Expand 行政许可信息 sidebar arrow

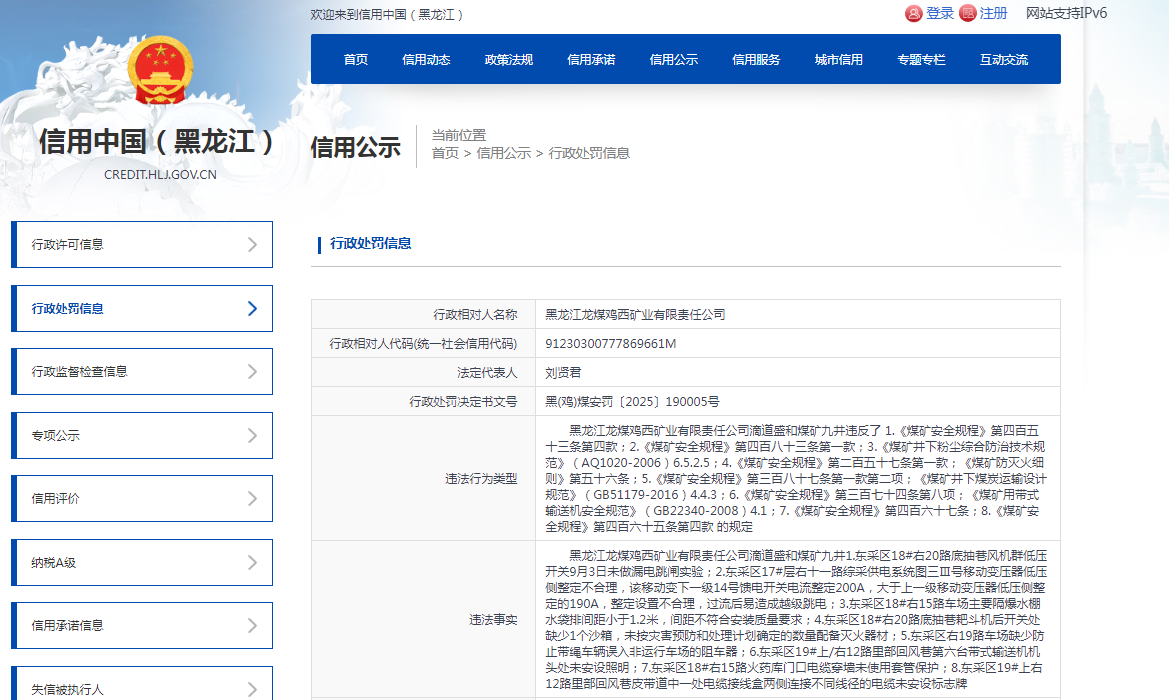[x=252, y=245]
